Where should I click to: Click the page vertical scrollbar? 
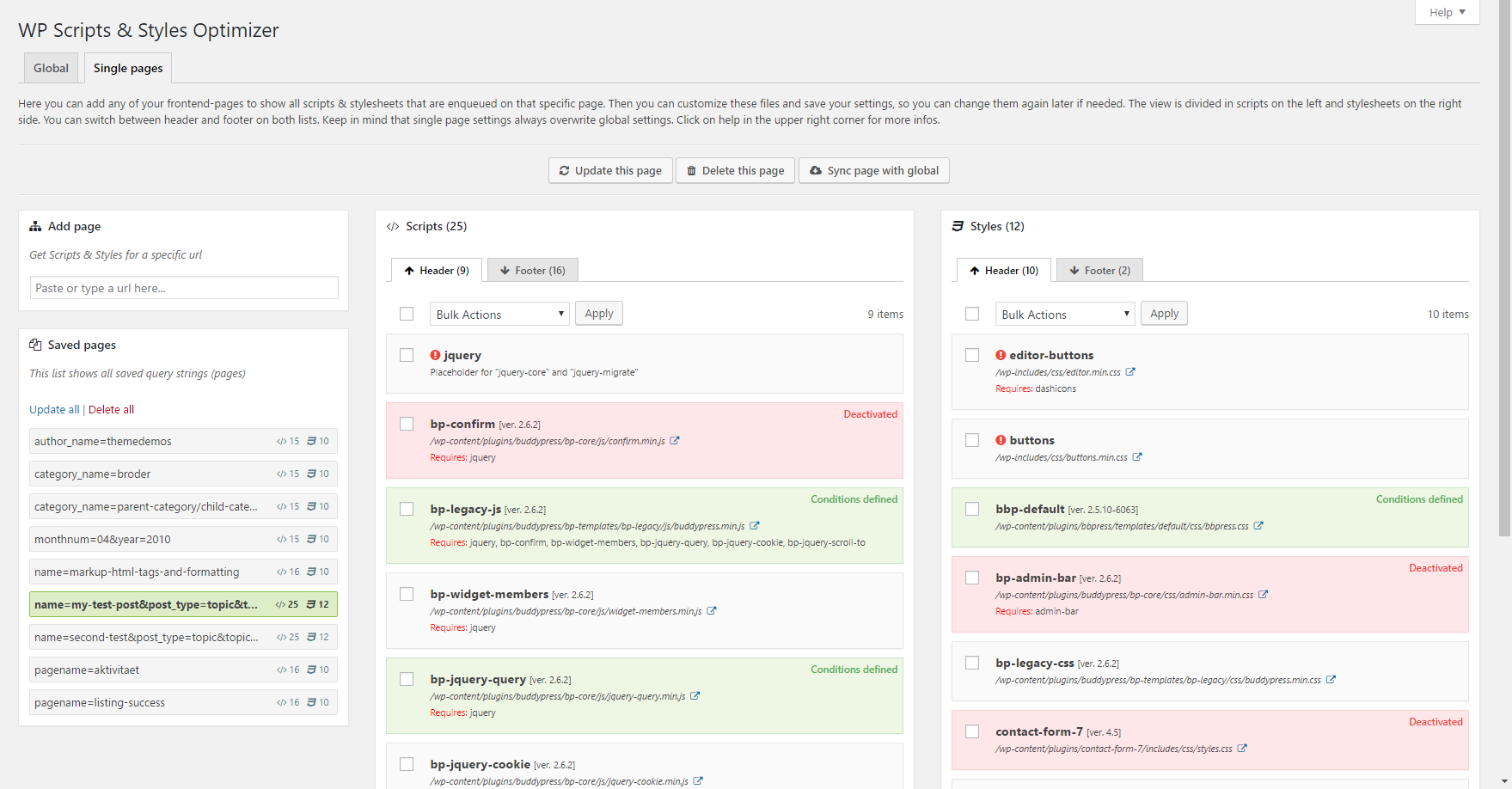1504,268
